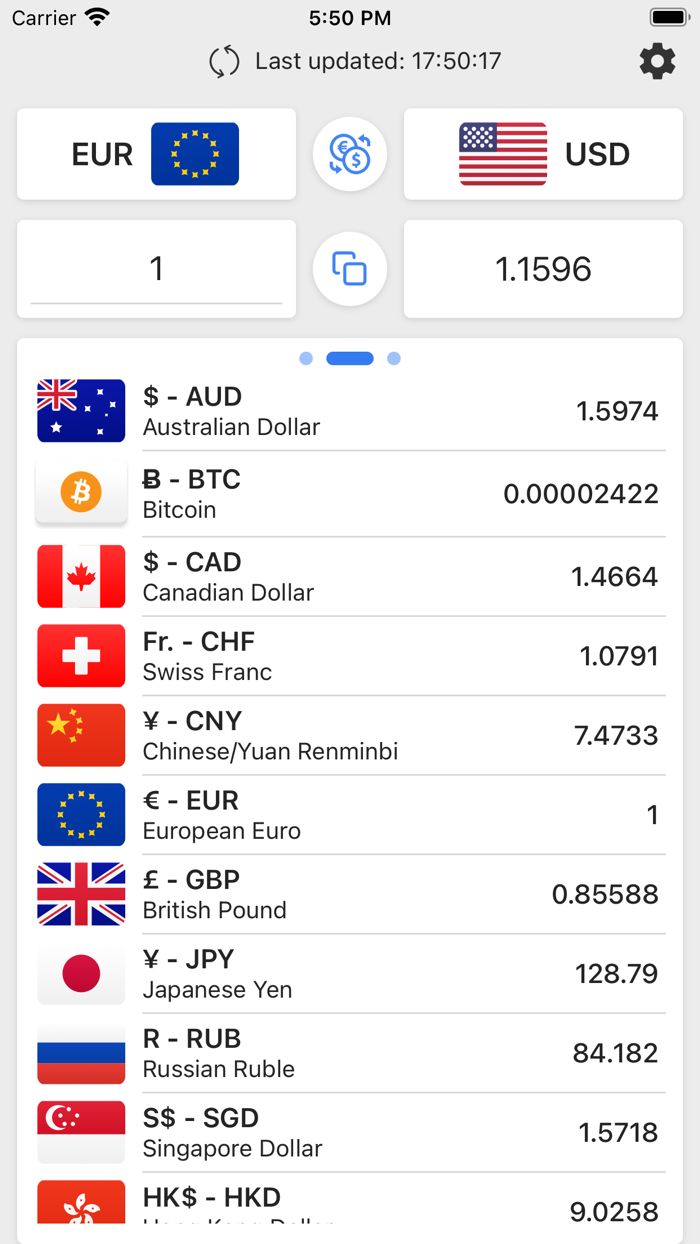This screenshot has height=1244, width=700.
Task: Switch to the third page dot
Action: click(x=395, y=358)
